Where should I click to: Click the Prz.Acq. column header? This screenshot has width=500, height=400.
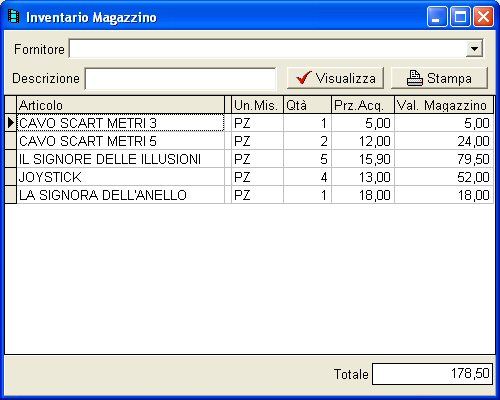[x=363, y=105]
